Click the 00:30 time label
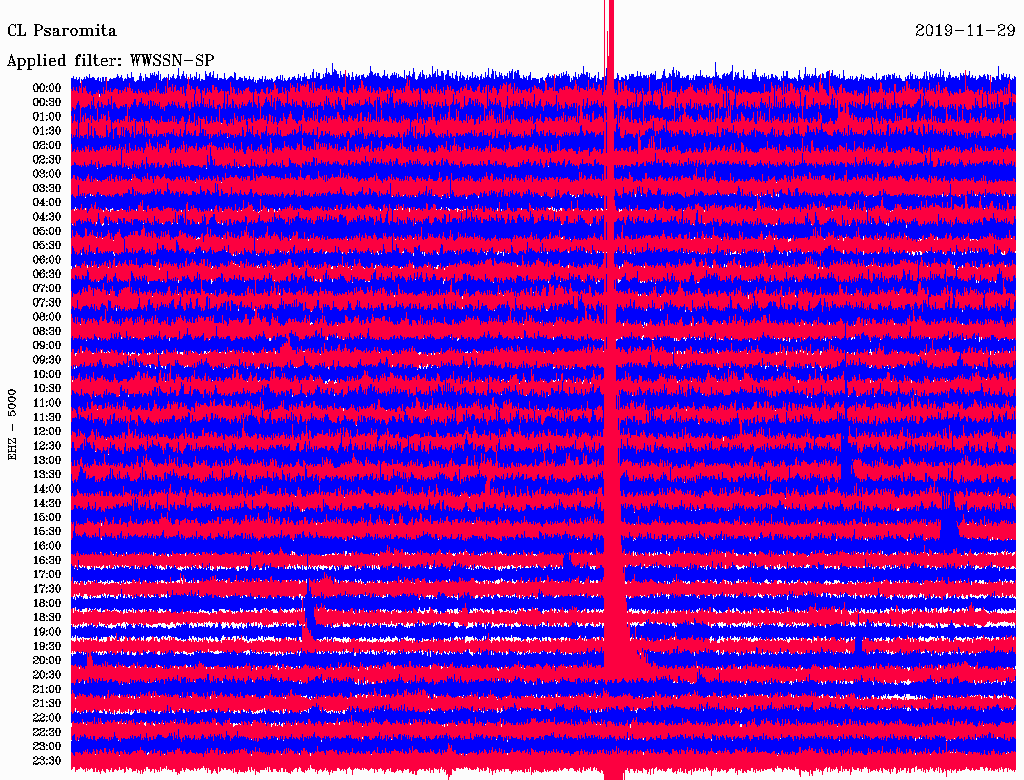The height and width of the screenshot is (780, 1024). coord(47,102)
